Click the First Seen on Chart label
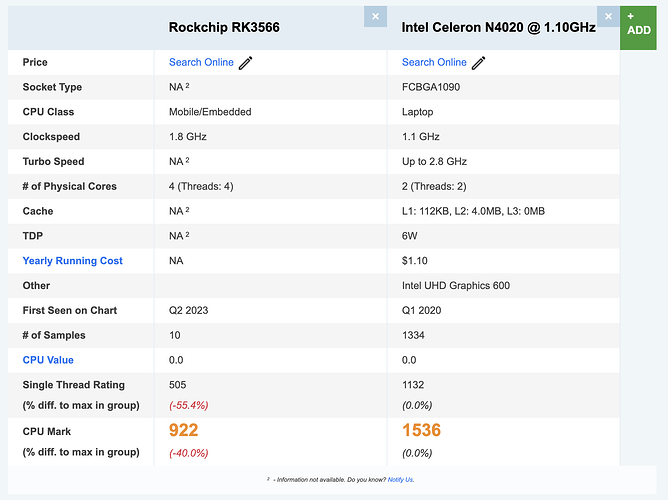 point(69,310)
